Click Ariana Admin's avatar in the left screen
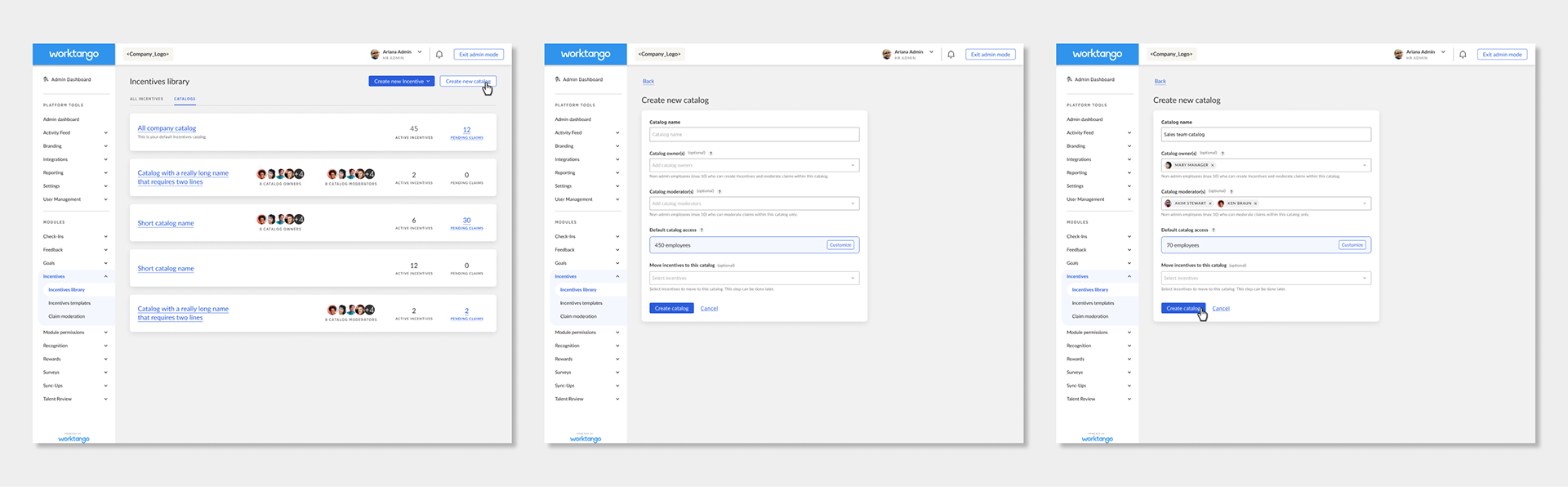1568x487 pixels. 375,54
